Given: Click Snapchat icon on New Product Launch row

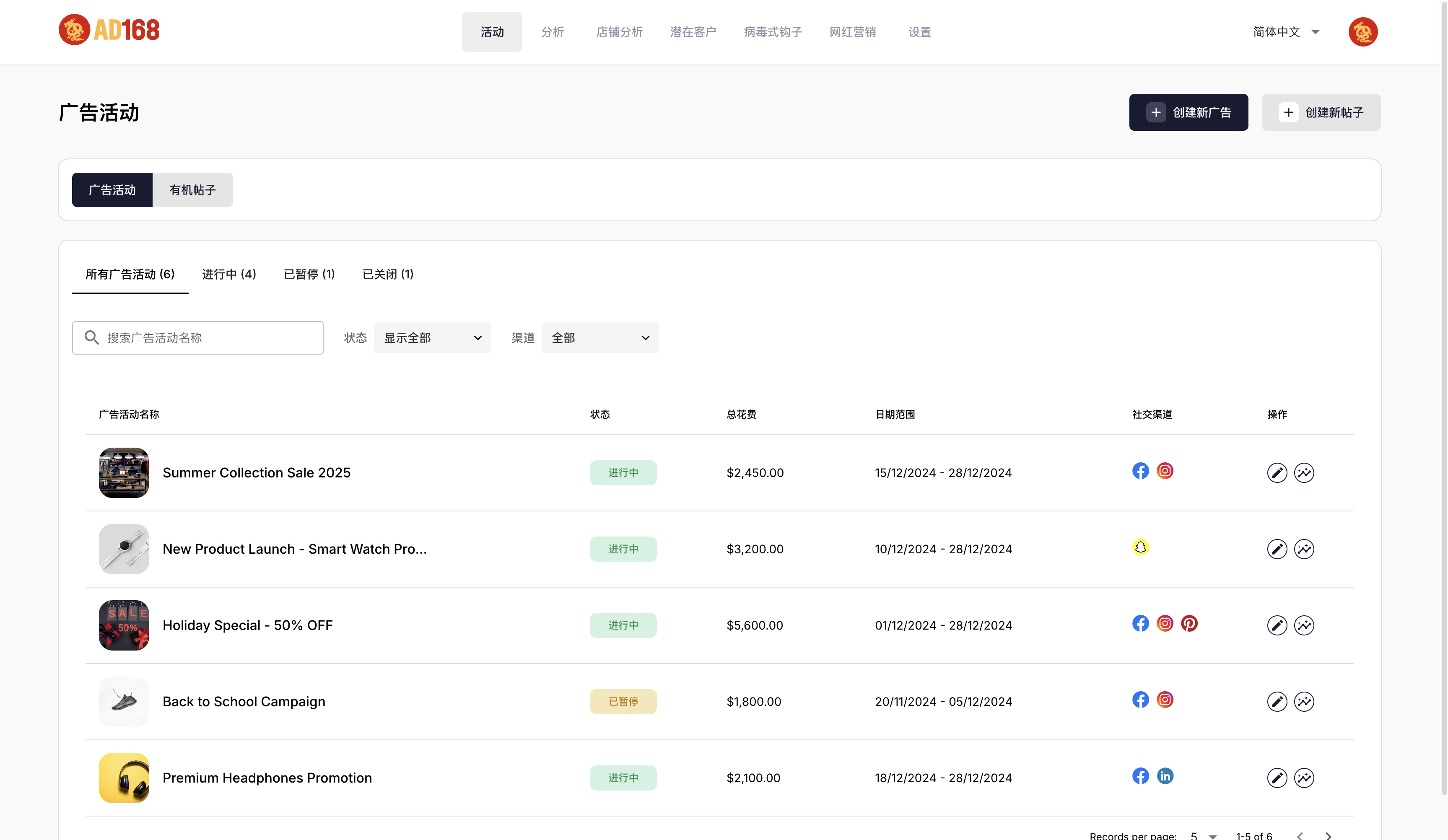Looking at the screenshot, I should point(1141,547).
